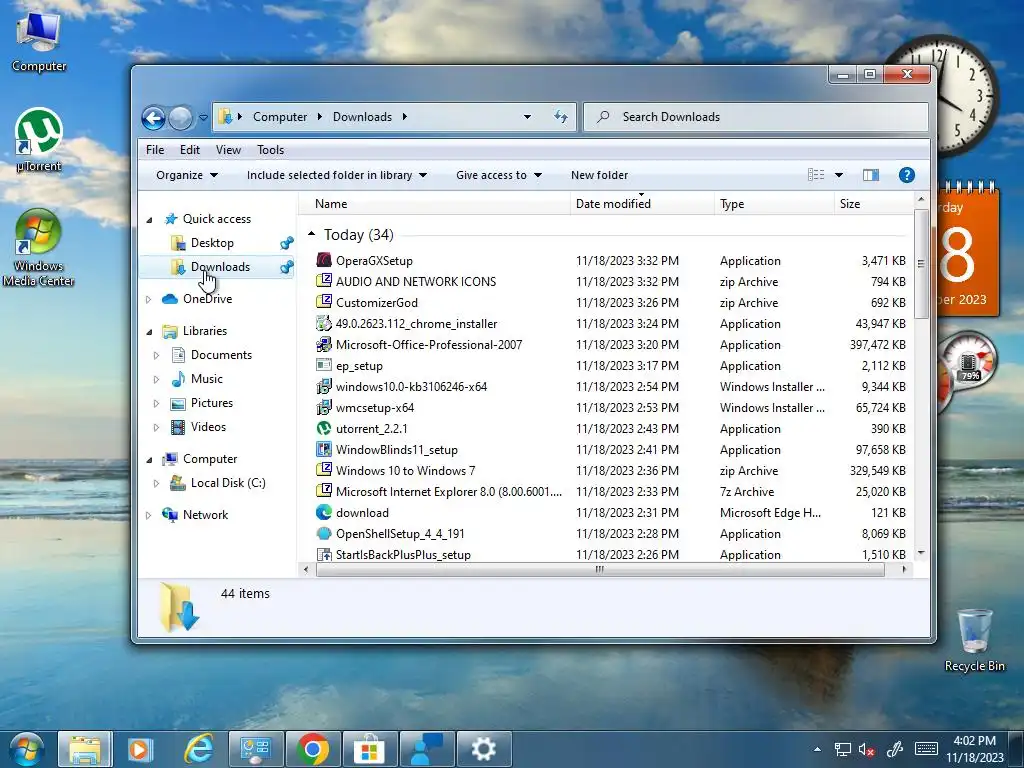Open the Give access to dropdown
The width and height of the screenshot is (1024, 768).
[x=499, y=175]
